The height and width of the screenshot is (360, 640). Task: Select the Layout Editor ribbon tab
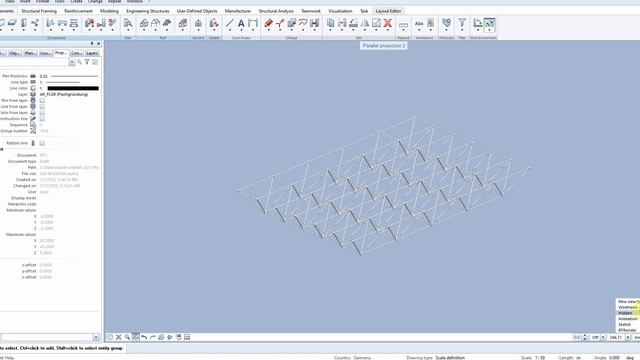388,11
